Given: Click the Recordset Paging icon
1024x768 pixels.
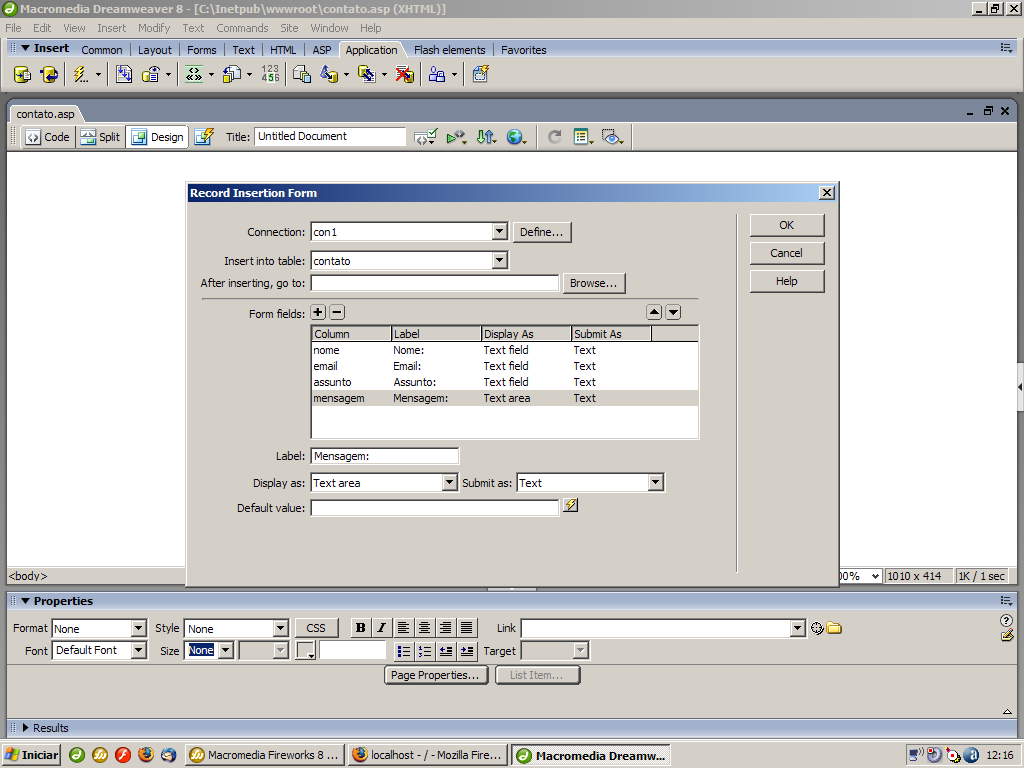Looking at the screenshot, I should [x=194, y=74].
